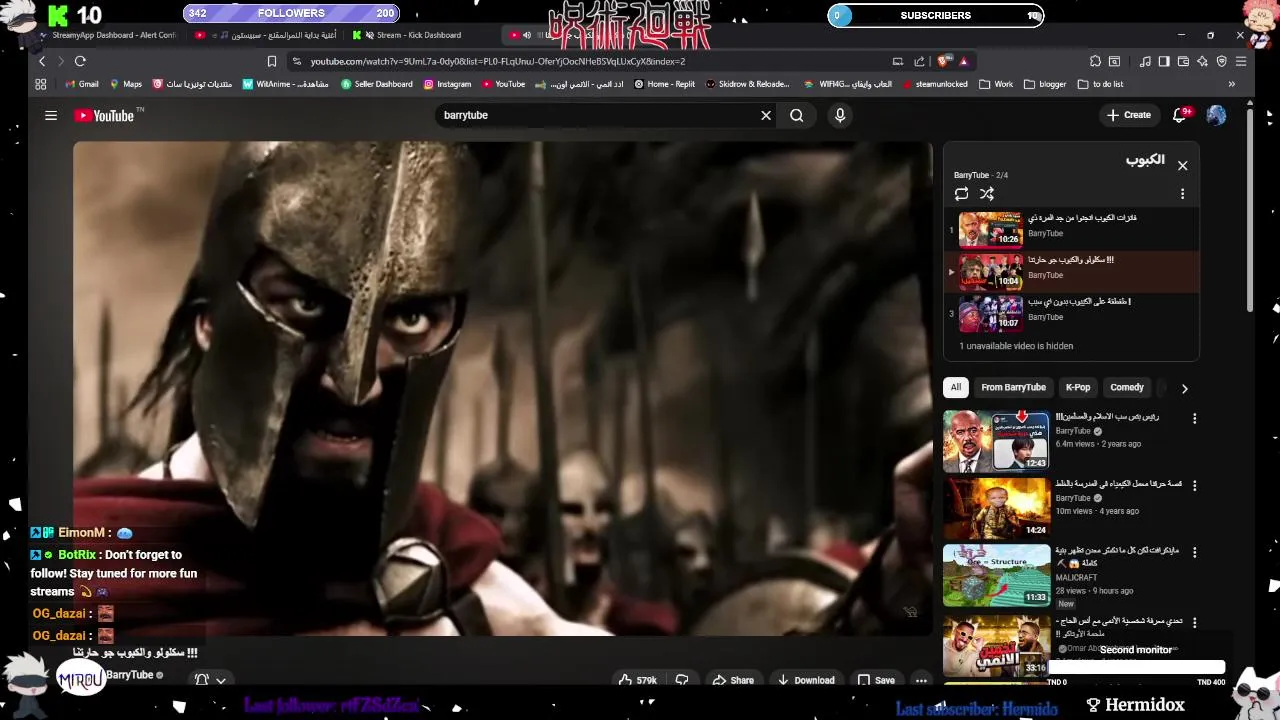Open the YouTube hamburger guide menu
Viewport: 1280px width, 720px height.
coord(51,115)
